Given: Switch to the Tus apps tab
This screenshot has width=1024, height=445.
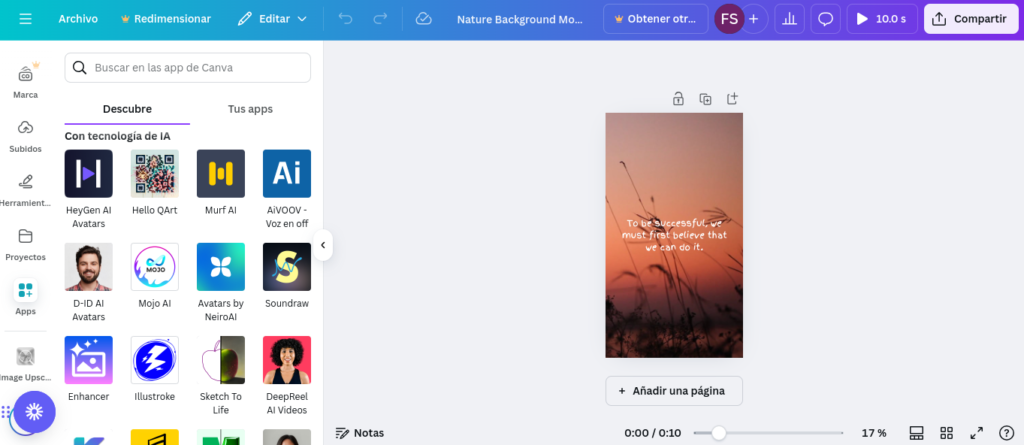Looking at the screenshot, I should pyautogui.click(x=250, y=109).
